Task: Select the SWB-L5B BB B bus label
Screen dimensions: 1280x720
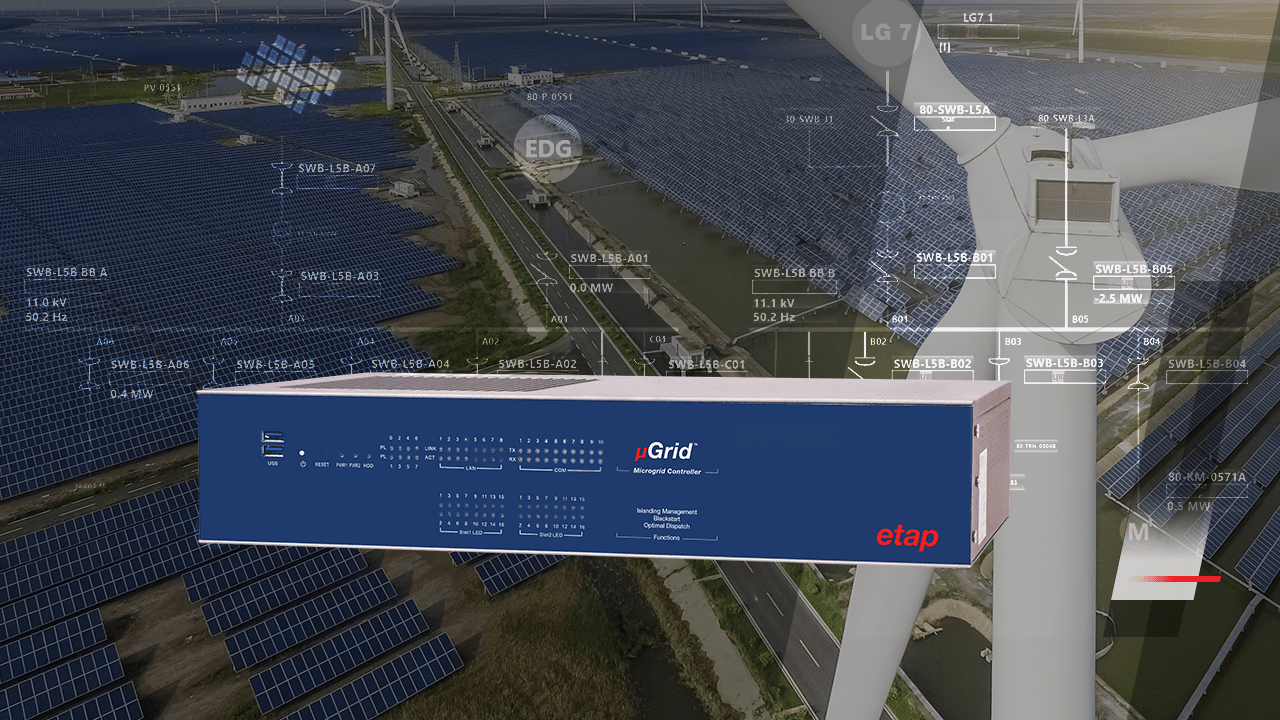Action: [x=794, y=273]
